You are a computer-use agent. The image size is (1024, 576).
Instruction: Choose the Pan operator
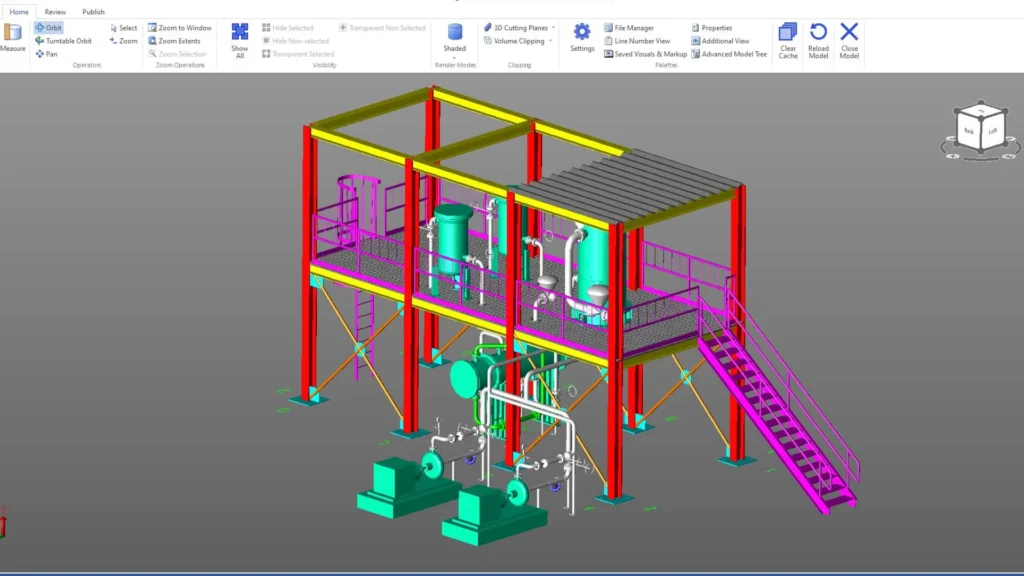pos(46,54)
